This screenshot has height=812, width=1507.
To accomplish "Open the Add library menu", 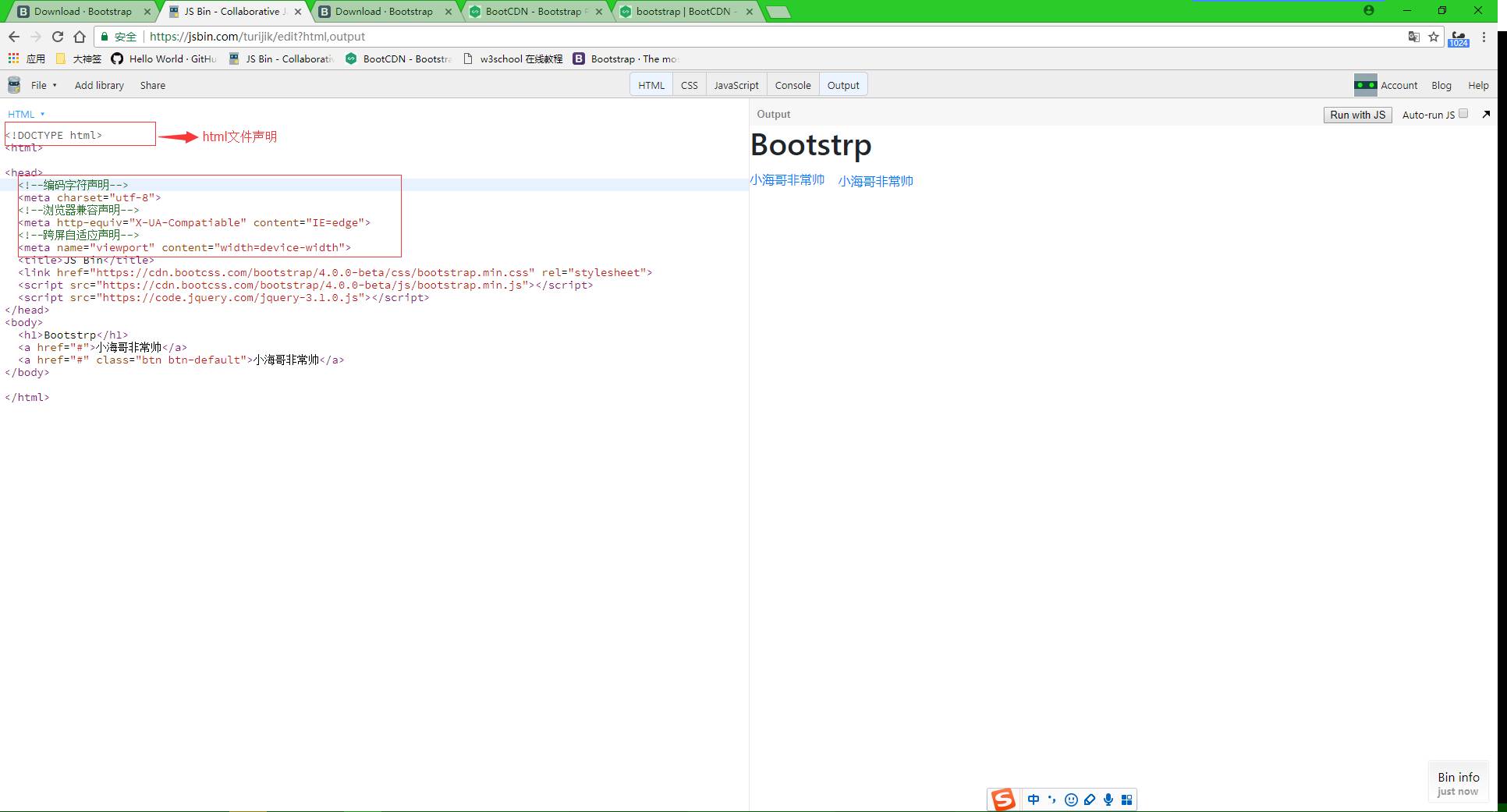I will [x=99, y=85].
